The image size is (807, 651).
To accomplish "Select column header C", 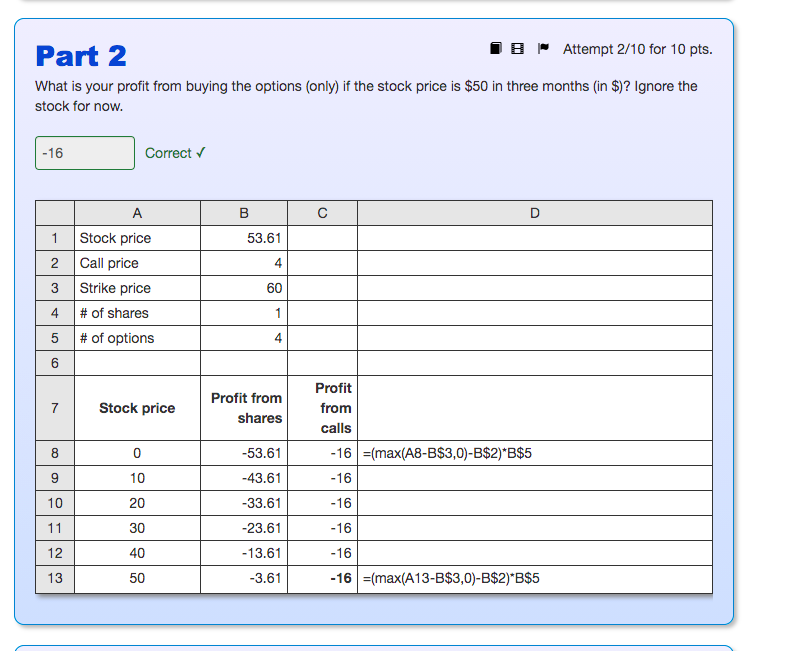I will 322,213.
